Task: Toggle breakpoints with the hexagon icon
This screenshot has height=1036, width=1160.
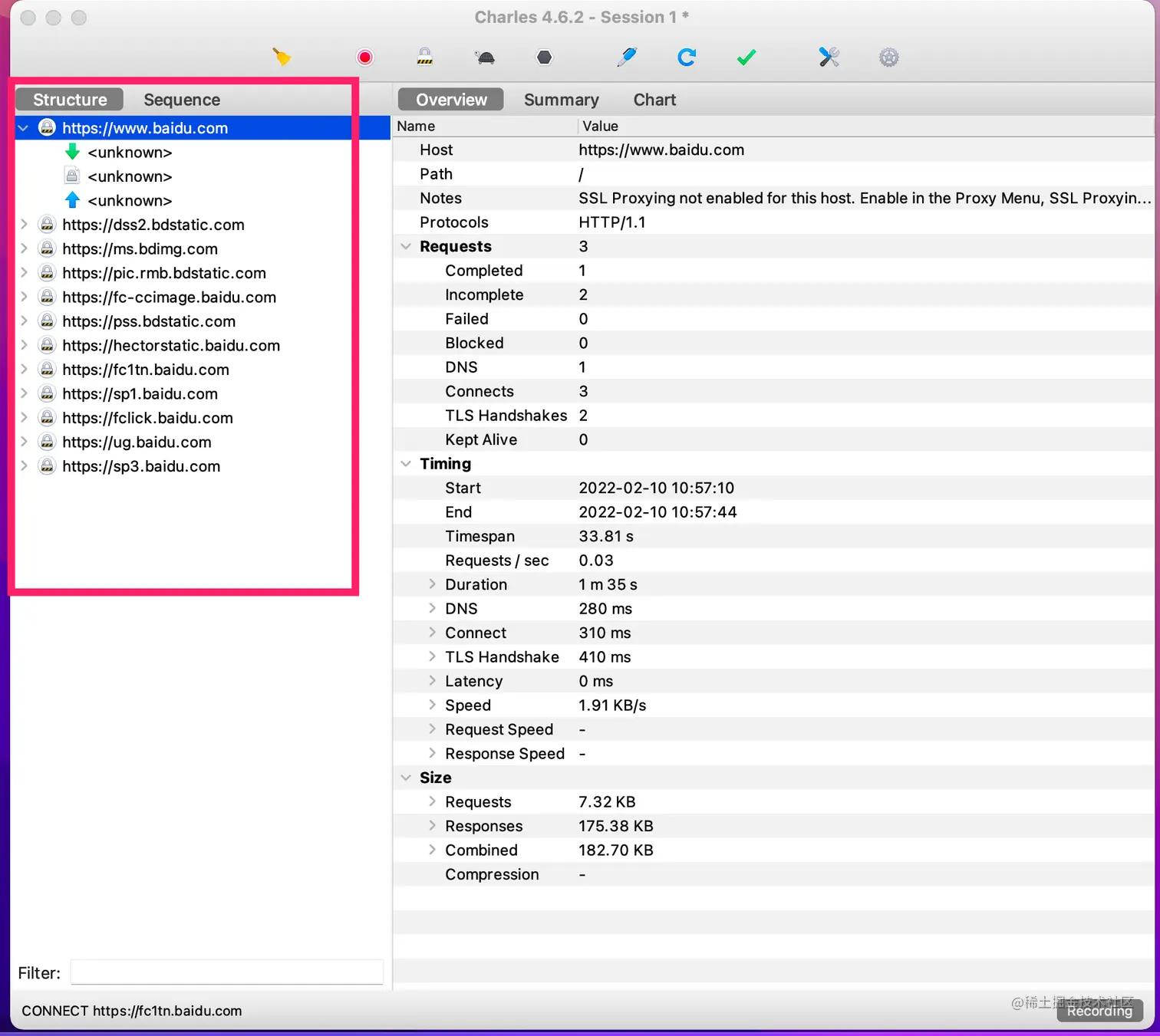Action: [545, 58]
